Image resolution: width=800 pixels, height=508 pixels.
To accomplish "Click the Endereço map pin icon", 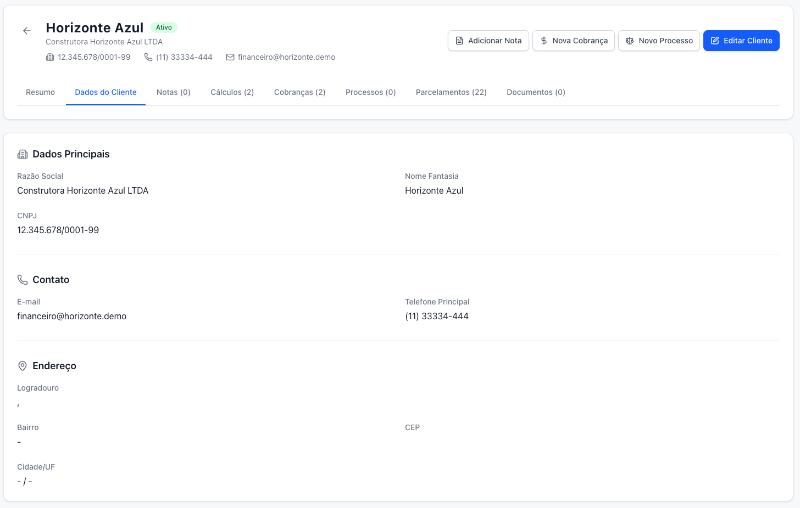I will pyautogui.click(x=23, y=366).
